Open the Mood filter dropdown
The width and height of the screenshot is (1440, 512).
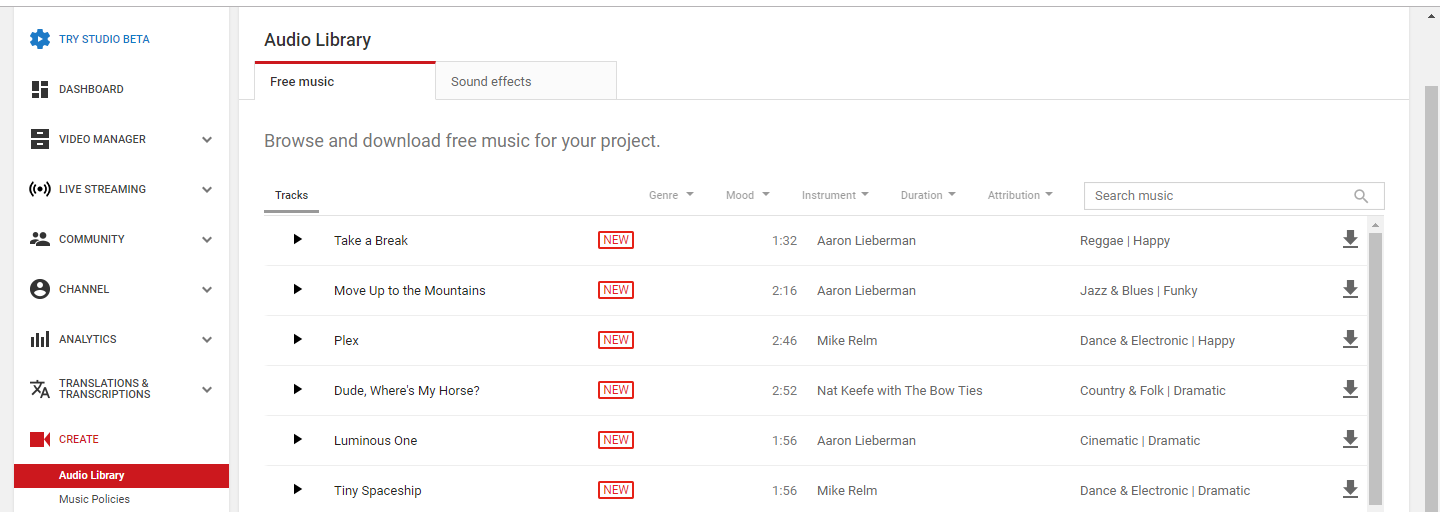[x=747, y=195]
